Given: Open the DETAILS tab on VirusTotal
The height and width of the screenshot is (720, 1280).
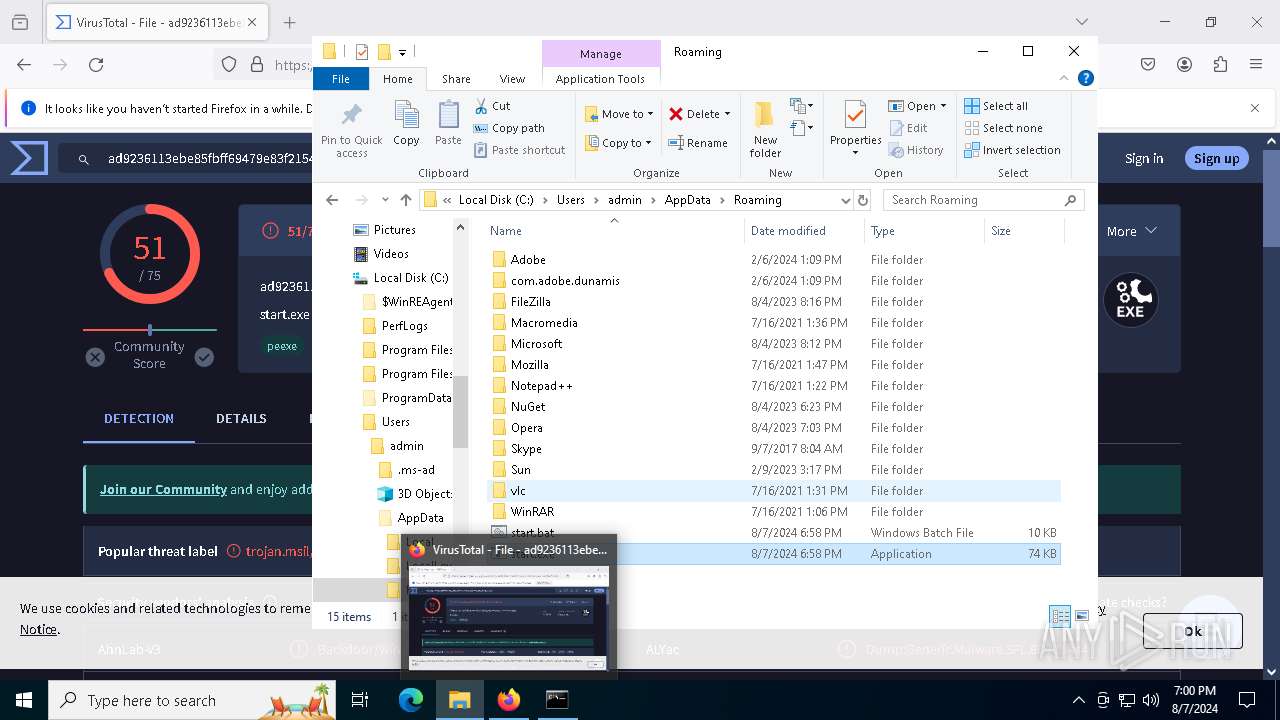Looking at the screenshot, I should coord(241,419).
